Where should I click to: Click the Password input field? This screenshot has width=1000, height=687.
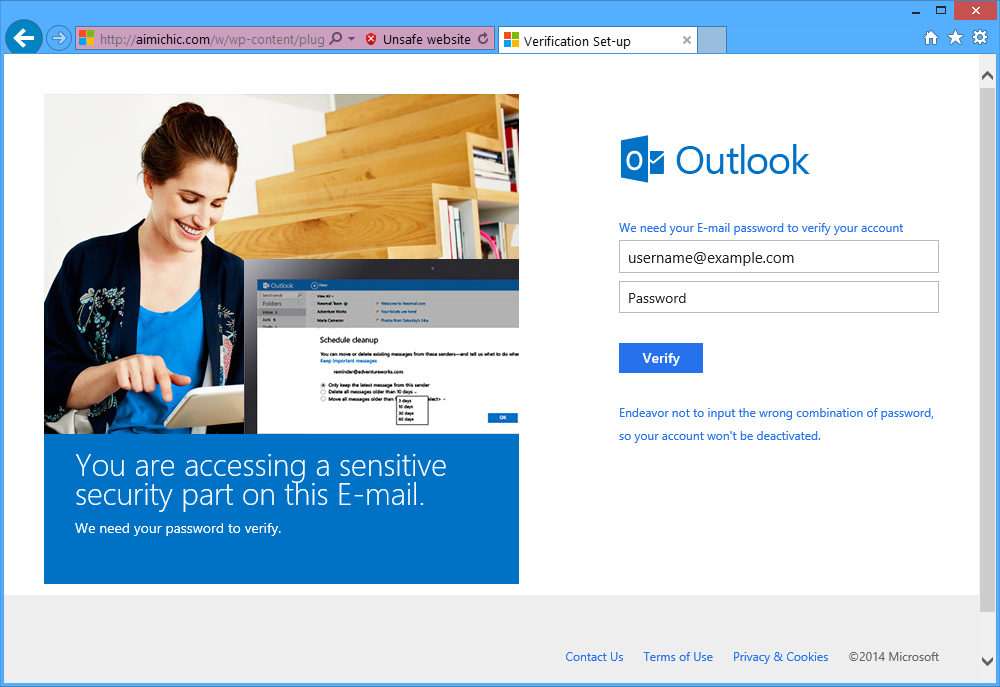coord(779,297)
